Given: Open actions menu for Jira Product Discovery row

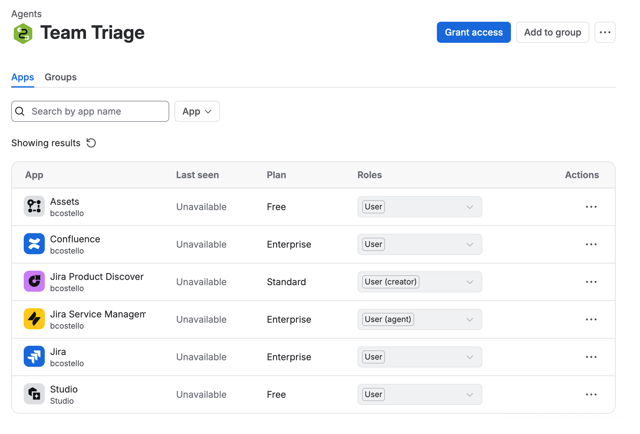Looking at the screenshot, I should tap(591, 282).
